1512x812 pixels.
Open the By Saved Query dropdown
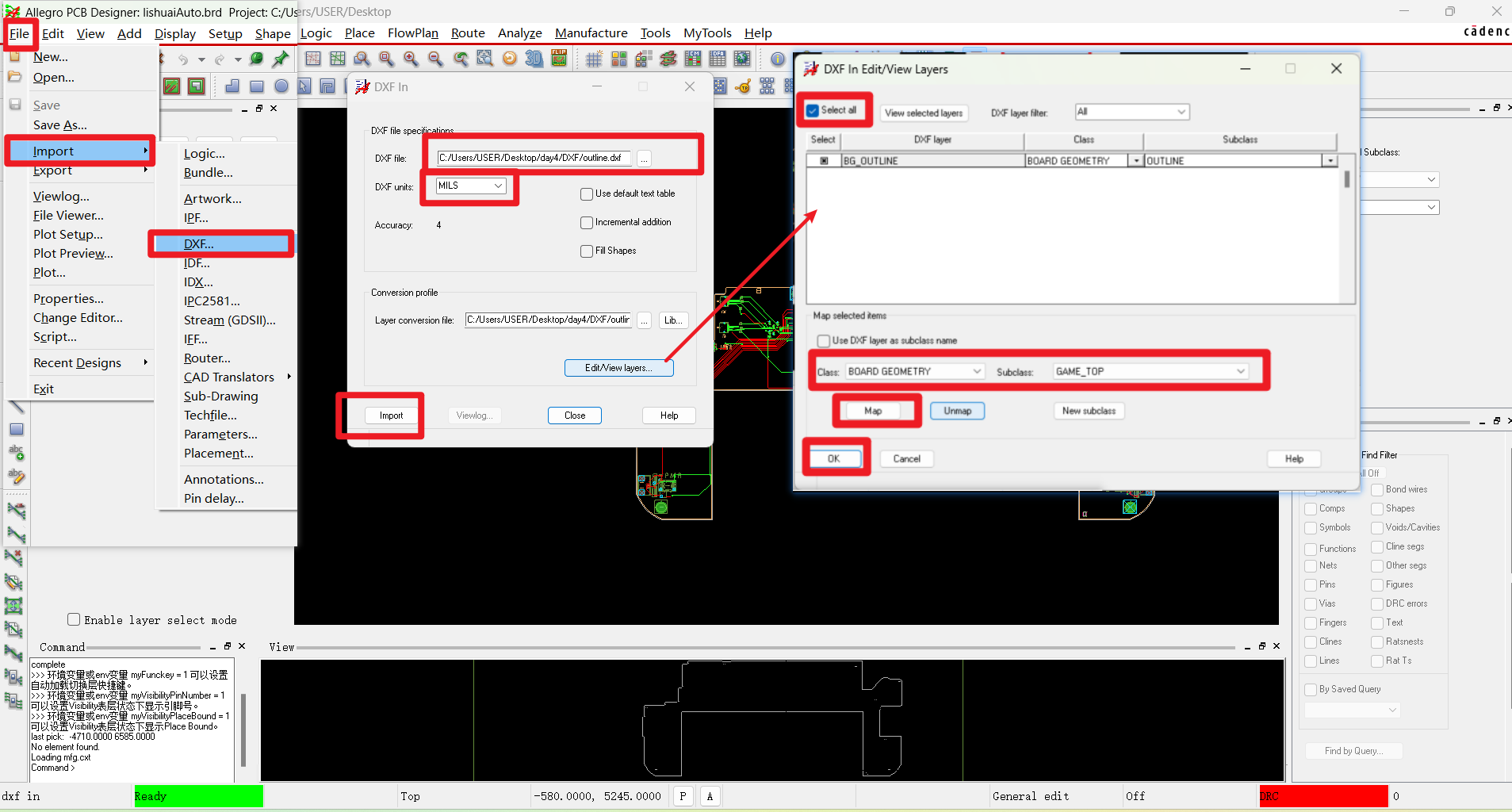pos(1352,710)
